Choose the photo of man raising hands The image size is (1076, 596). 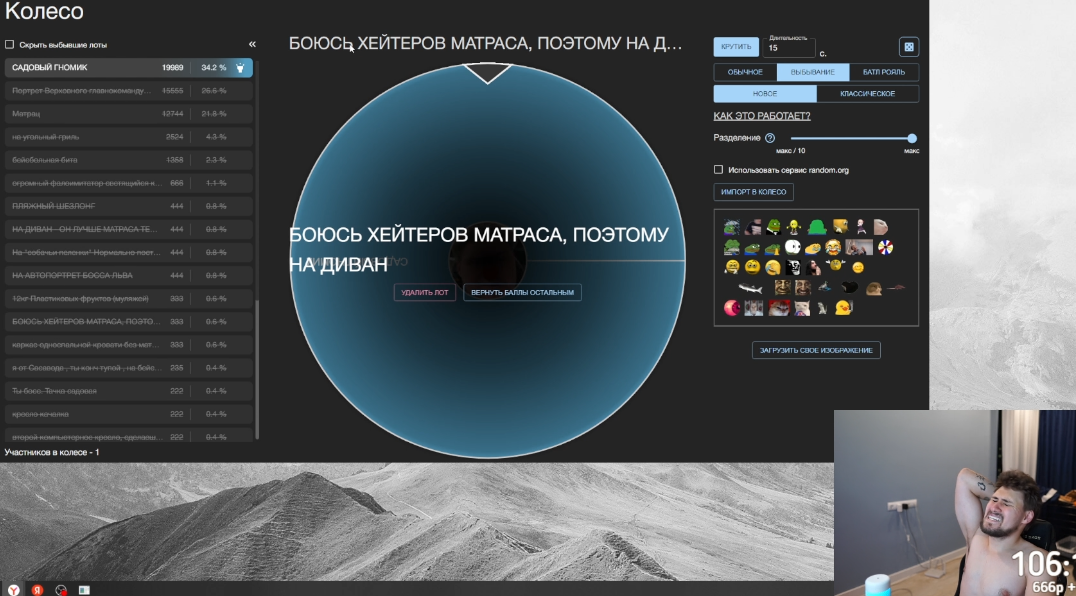859,248
